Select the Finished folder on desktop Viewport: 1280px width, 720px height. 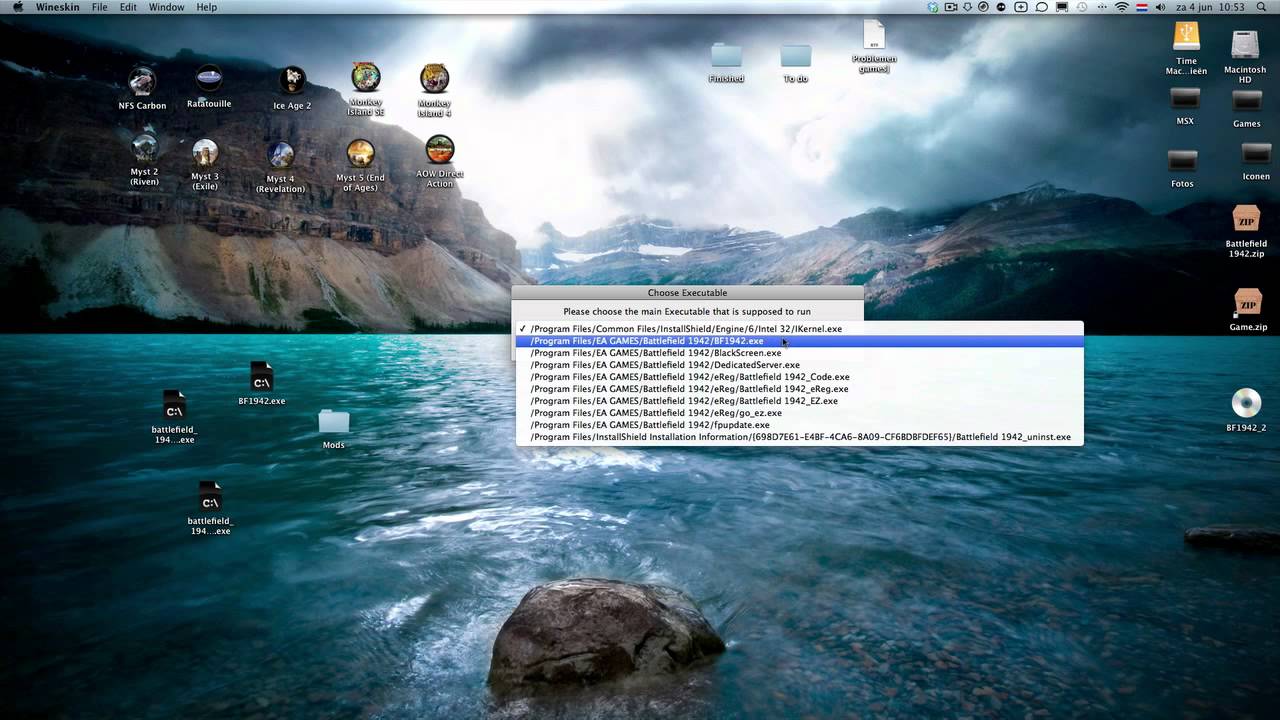coord(726,56)
